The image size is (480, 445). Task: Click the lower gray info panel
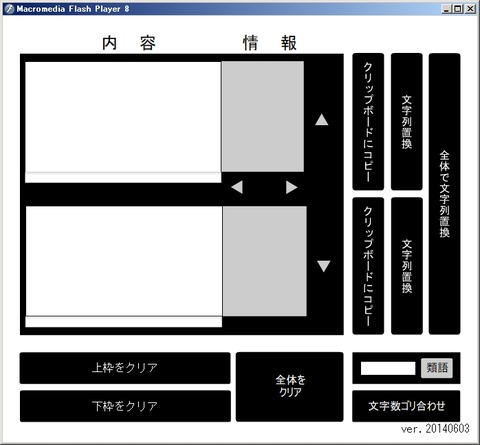tap(265, 261)
